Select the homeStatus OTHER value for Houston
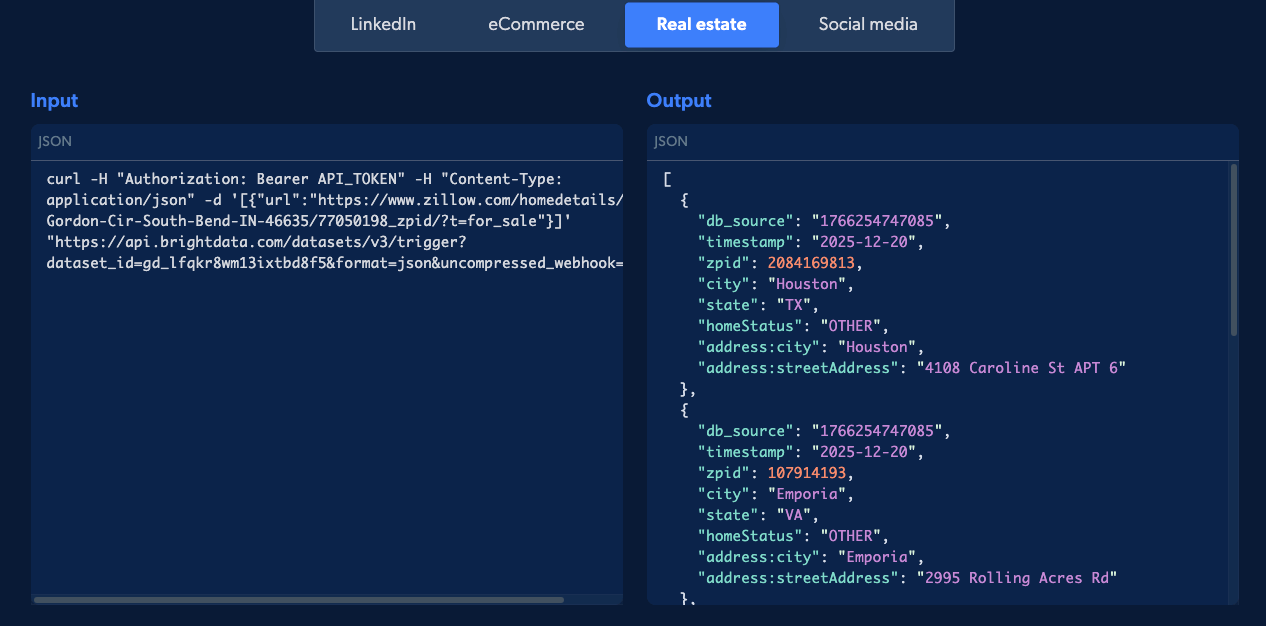 (x=848, y=325)
